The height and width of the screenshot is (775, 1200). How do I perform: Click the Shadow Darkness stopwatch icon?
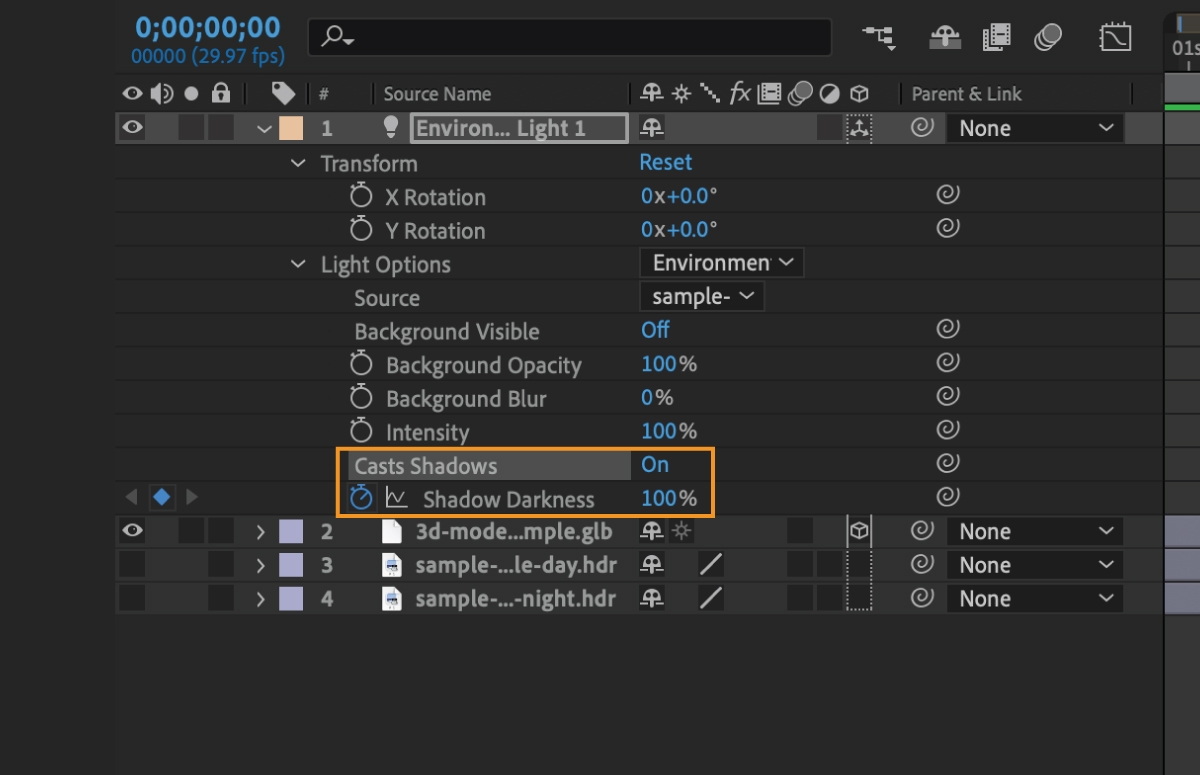[x=361, y=497]
